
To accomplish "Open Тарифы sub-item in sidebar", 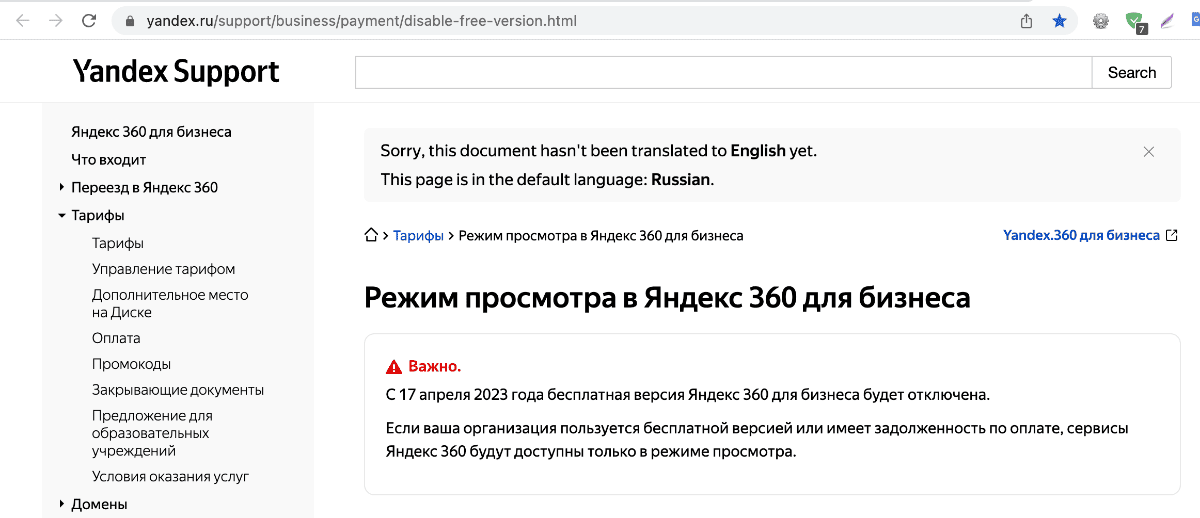I will (x=118, y=243).
